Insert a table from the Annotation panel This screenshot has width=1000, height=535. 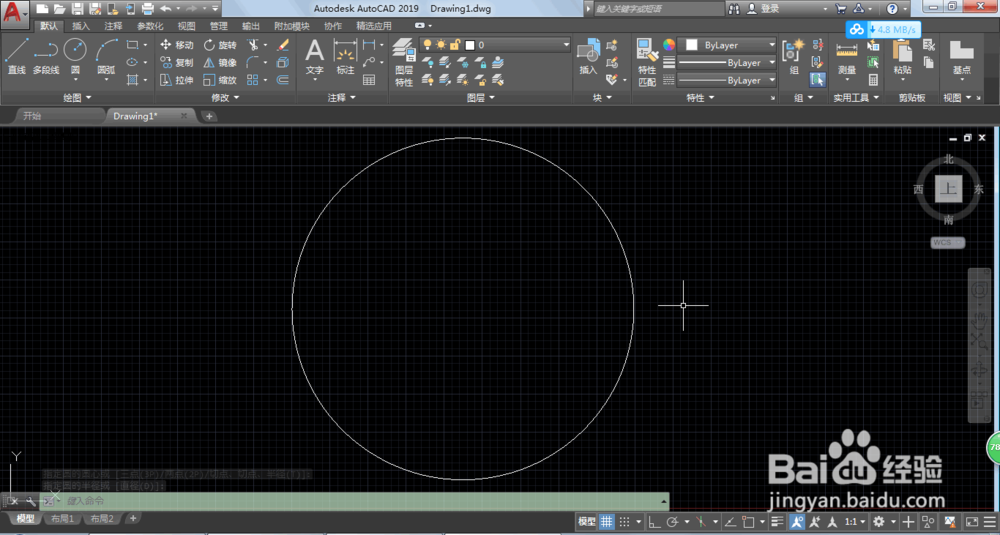[x=369, y=80]
